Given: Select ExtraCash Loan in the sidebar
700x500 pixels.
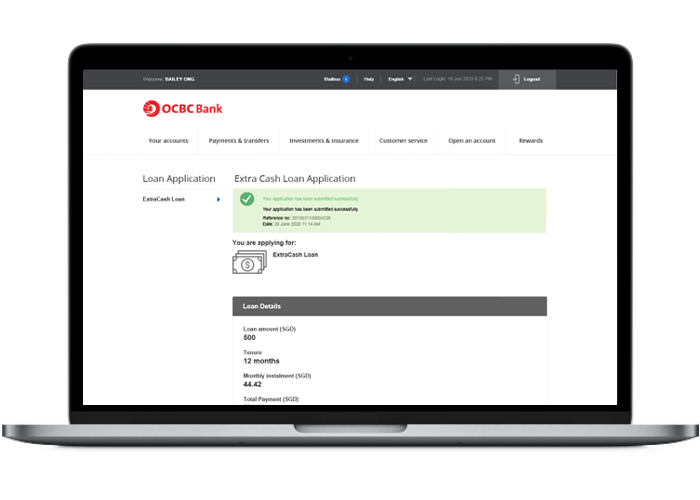Looking at the screenshot, I should point(163,199).
